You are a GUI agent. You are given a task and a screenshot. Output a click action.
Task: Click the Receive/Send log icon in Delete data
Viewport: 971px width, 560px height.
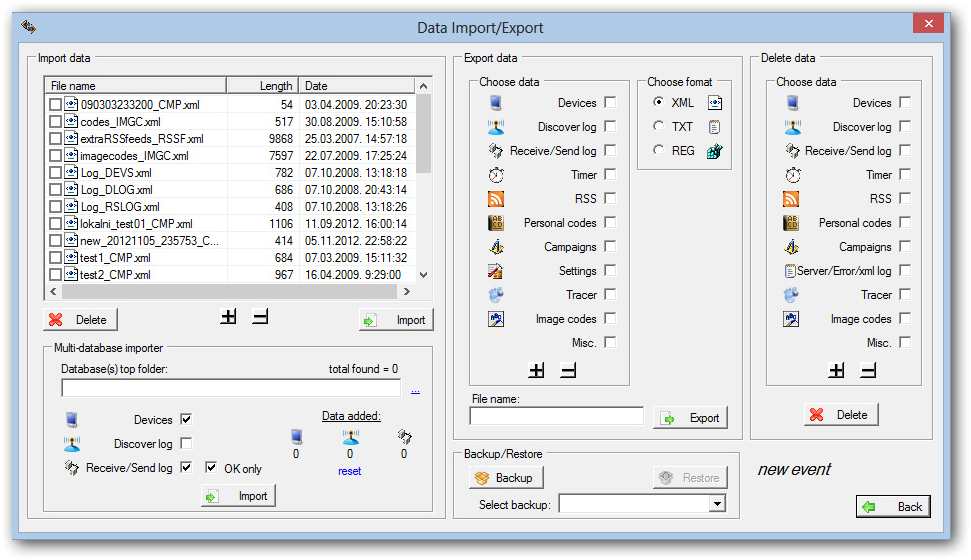pyautogui.click(x=792, y=151)
